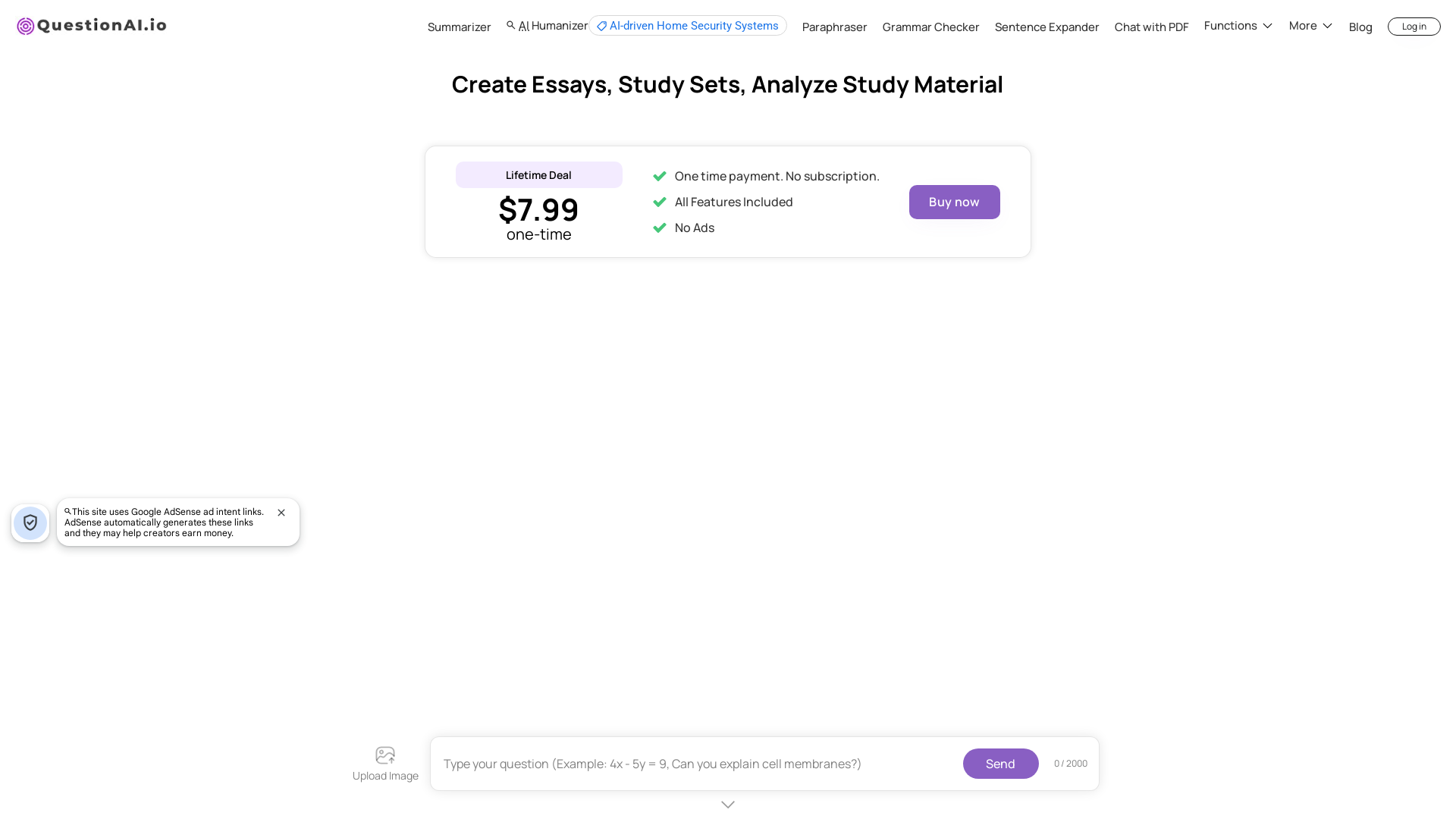Select Chat with PDF in navigation

[1151, 27]
